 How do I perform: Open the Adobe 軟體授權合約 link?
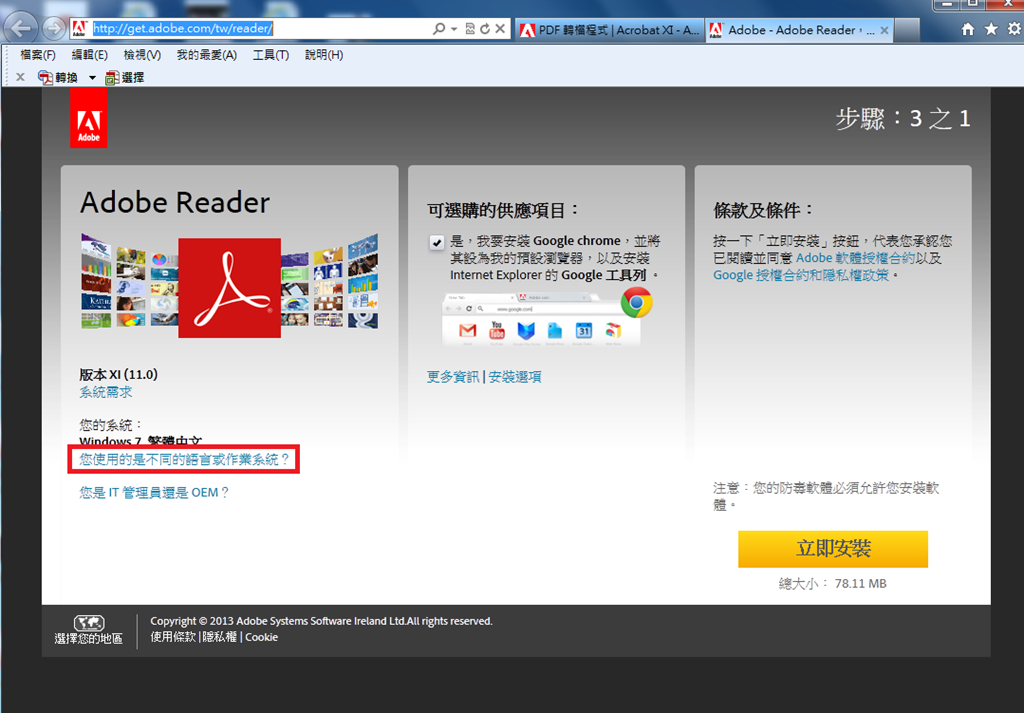tap(855, 258)
